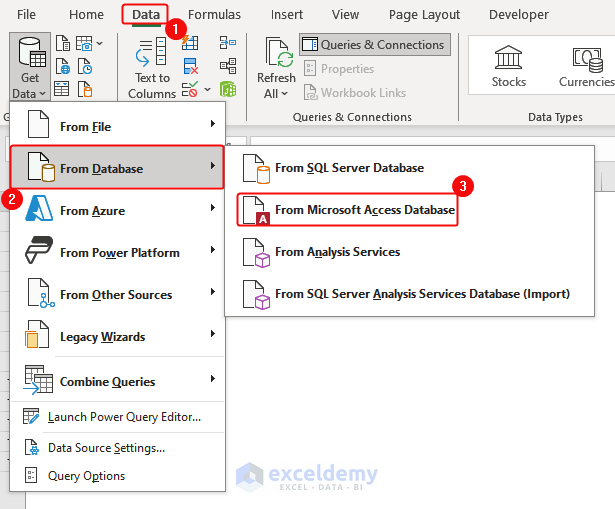Open the From Picture dropdown arrow
The height and width of the screenshot is (509, 615).
100,44
